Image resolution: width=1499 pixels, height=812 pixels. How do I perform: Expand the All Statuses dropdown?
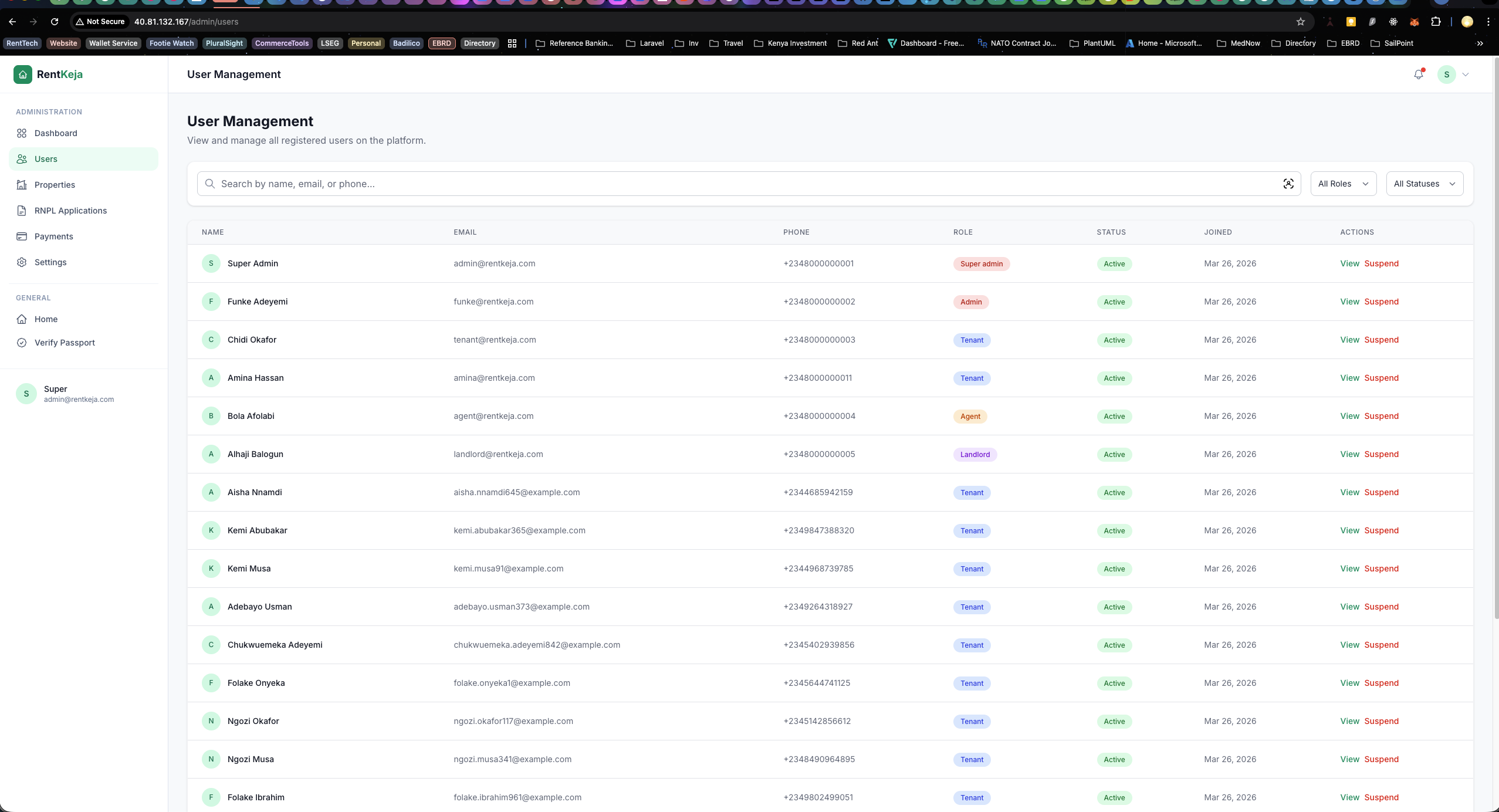click(1424, 184)
